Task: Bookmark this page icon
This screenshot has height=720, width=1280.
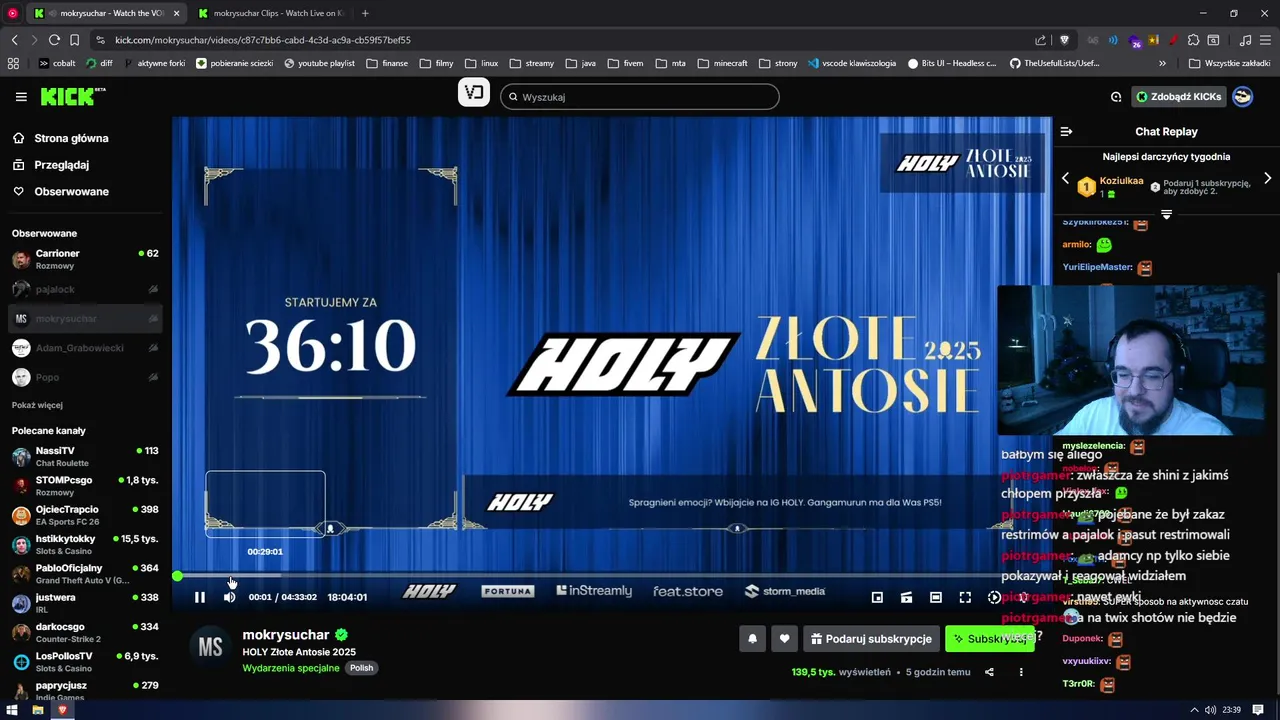Action: pyautogui.click(x=74, y=40)
